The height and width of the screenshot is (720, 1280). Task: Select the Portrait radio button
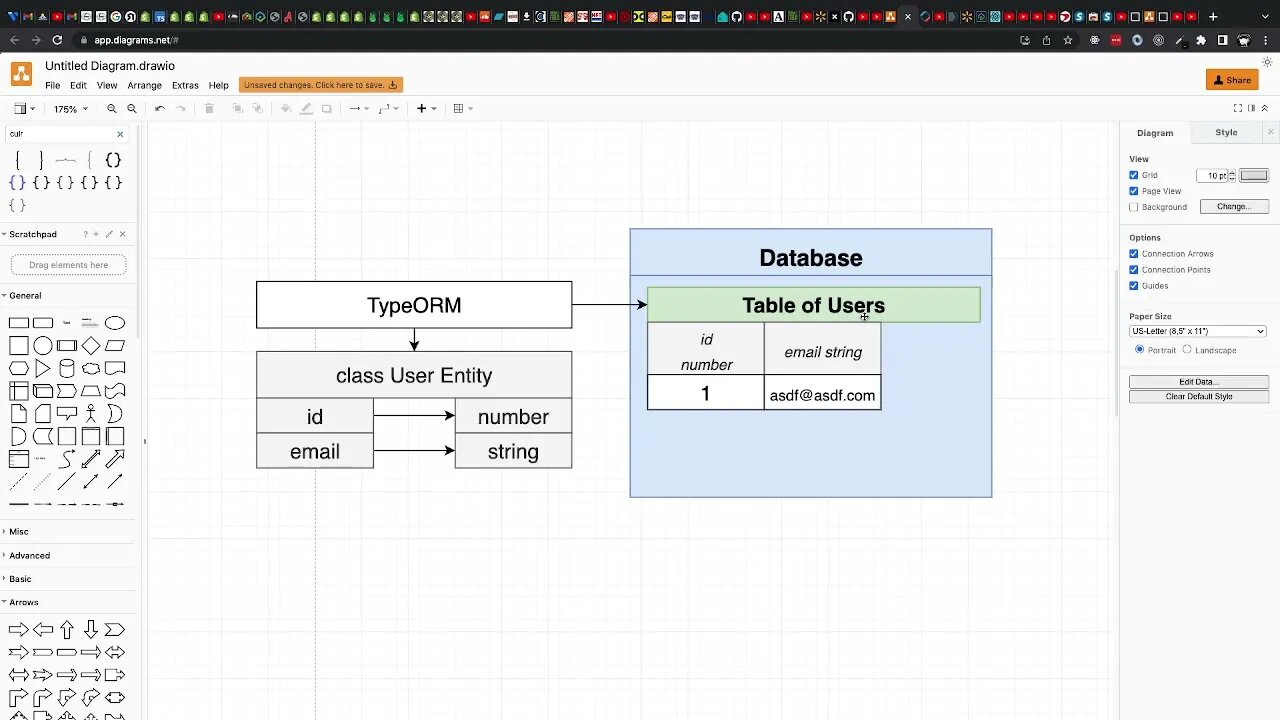(1139, 350)
